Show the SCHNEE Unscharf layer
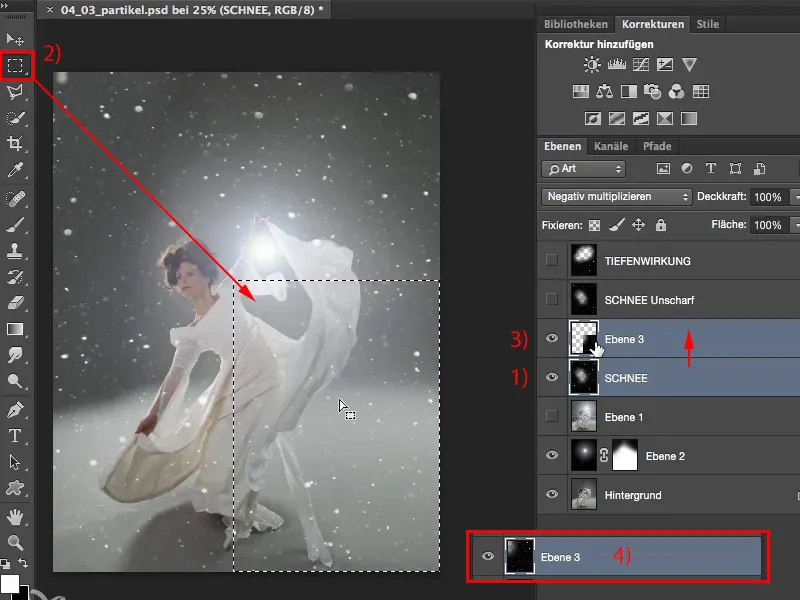Viewport: 800px width, 600px height. pos(552,299)
